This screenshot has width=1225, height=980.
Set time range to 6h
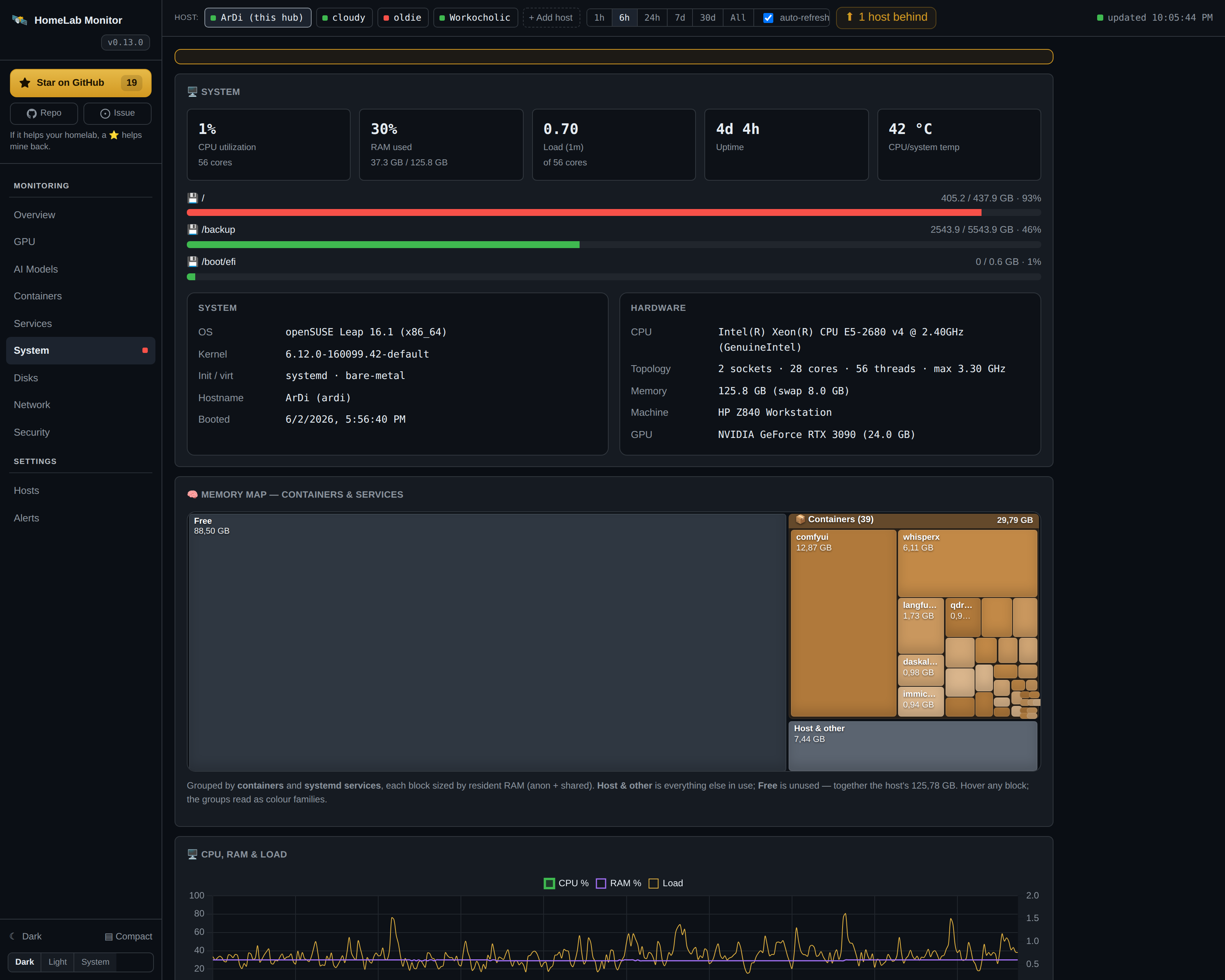pyautogui.click(x=624, y=18)
